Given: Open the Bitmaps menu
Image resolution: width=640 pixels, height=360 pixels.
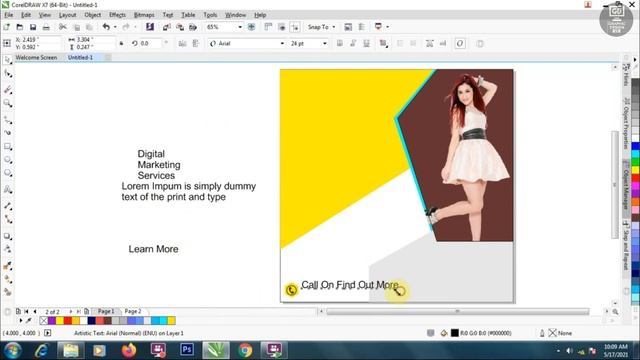Looking at the screenshot, I should pos(144,15).
